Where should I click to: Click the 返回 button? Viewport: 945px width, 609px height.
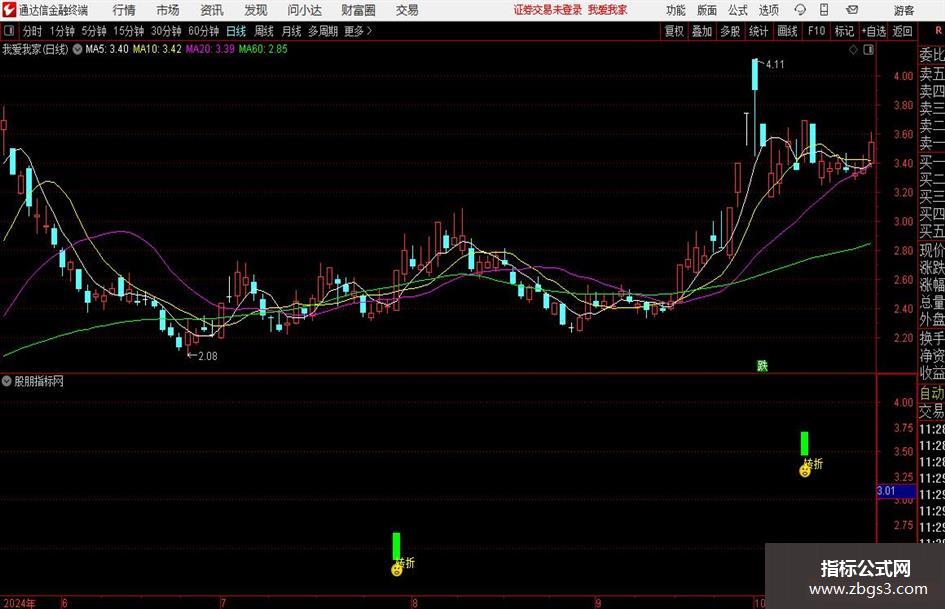902,31
